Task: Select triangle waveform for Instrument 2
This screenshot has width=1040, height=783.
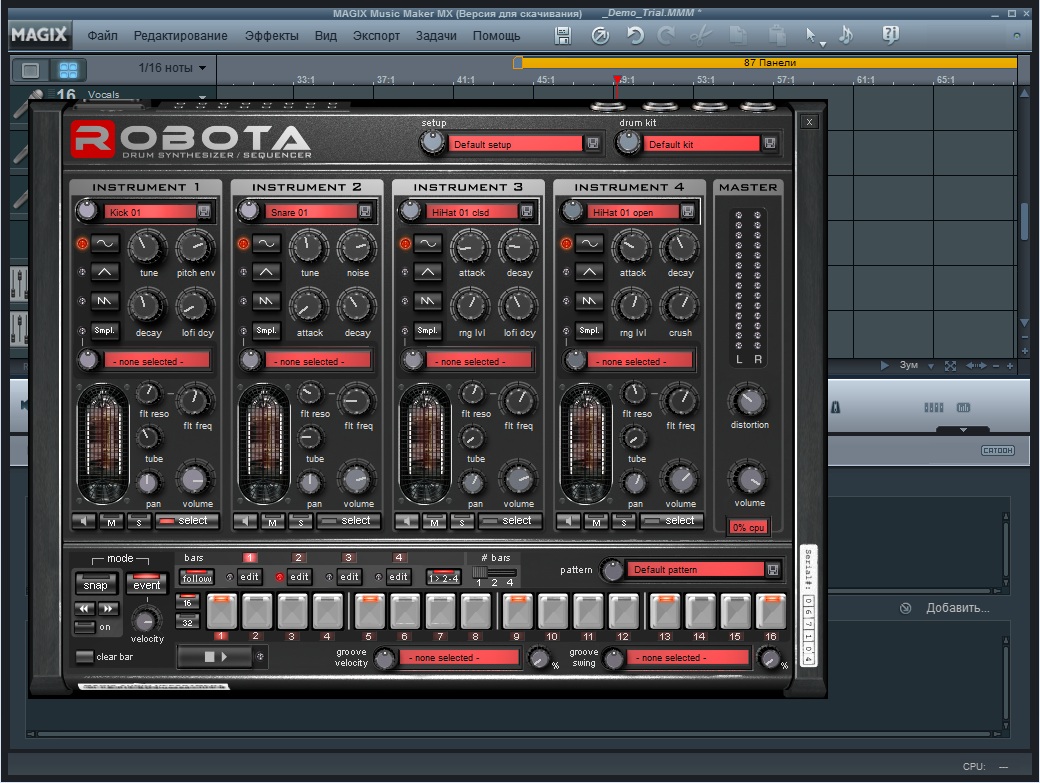Action: 266,272
